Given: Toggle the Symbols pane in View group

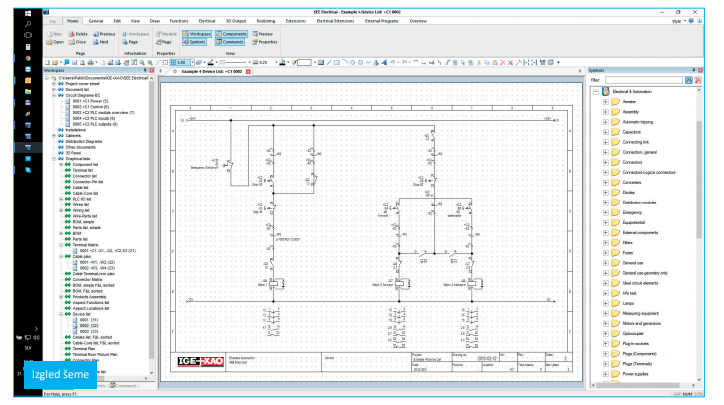Looking at the screenshot, I should (194, 42).
